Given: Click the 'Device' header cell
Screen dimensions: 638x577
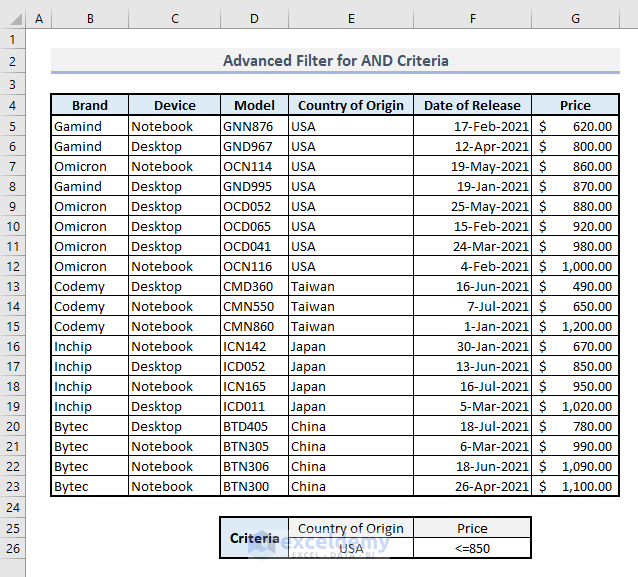Looking at the screenshot, I should pyautogui.click(x=175, y=105).
